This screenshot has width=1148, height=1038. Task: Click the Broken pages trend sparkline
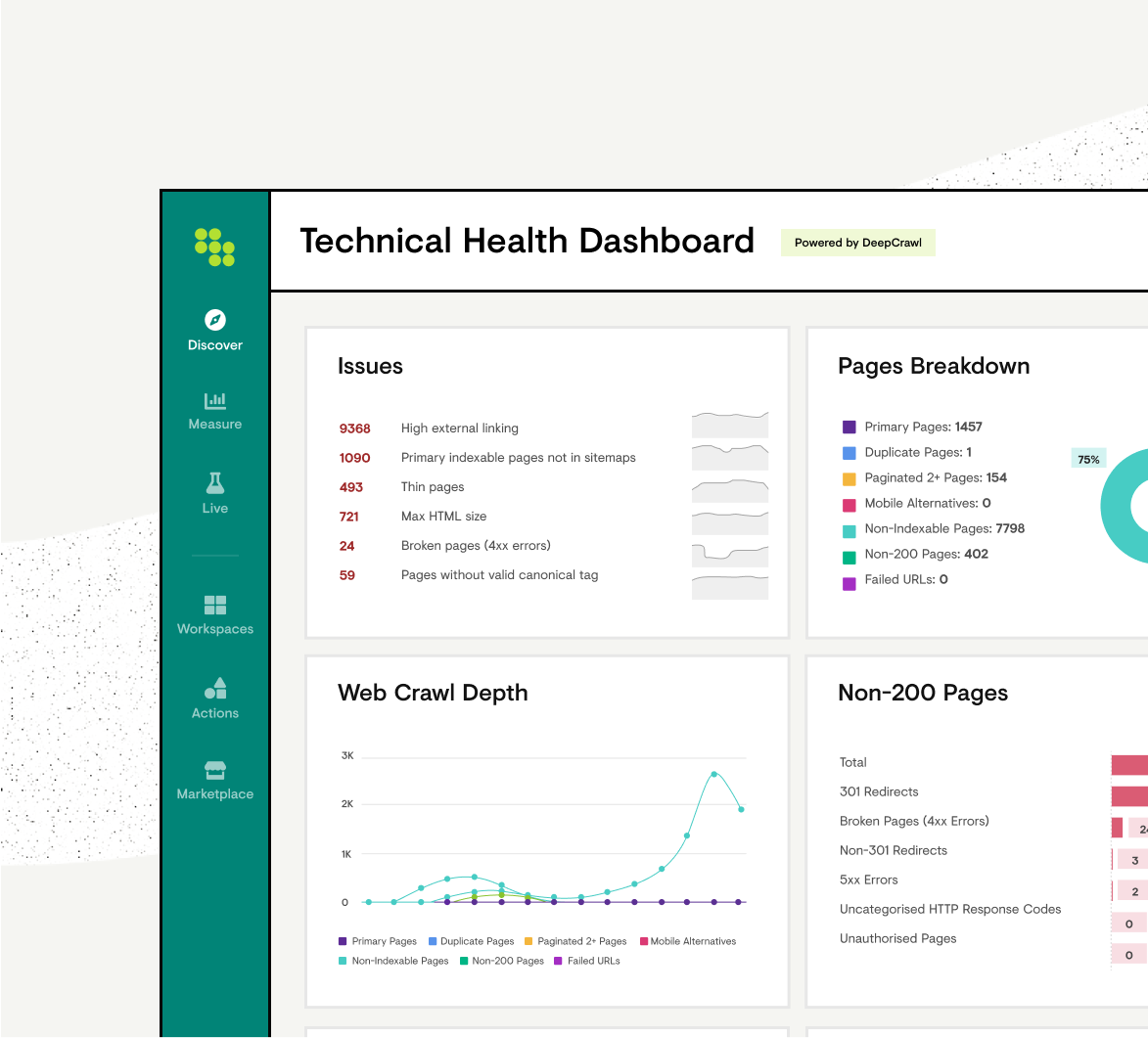730,555
